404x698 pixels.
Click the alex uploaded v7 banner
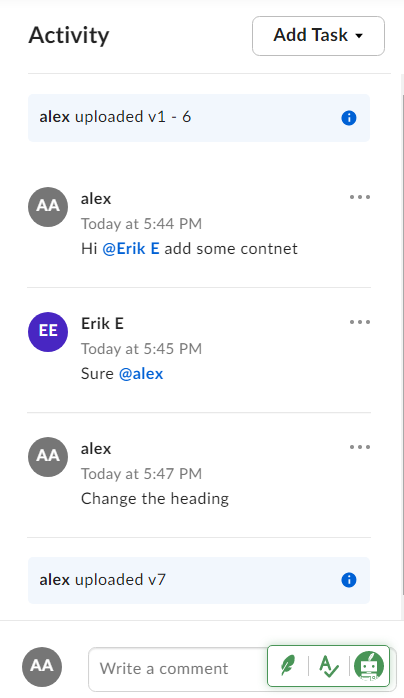[x=199, y=580]
